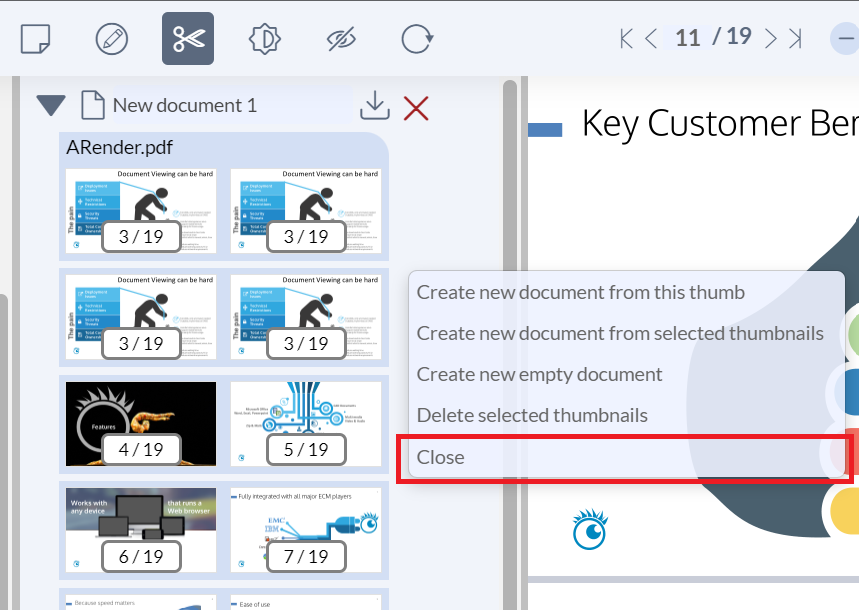Delete New document 1 with red X
This screenshot has height=610, width=859.
416,107
